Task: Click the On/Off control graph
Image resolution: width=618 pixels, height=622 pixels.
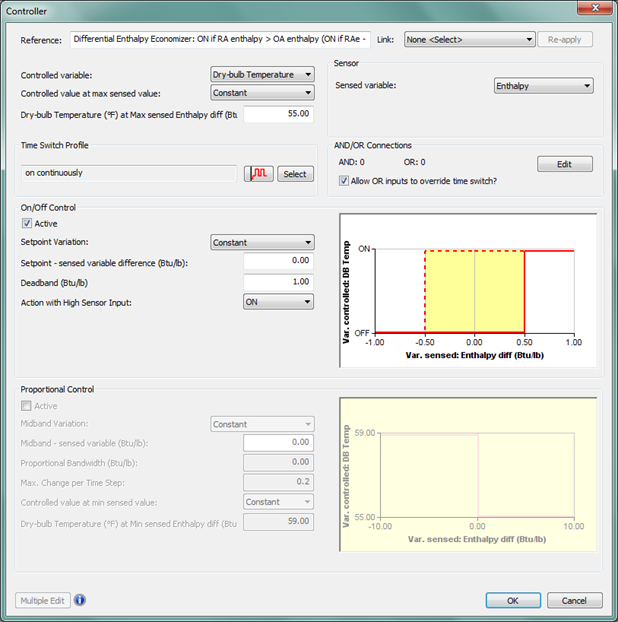Action: 468,290
